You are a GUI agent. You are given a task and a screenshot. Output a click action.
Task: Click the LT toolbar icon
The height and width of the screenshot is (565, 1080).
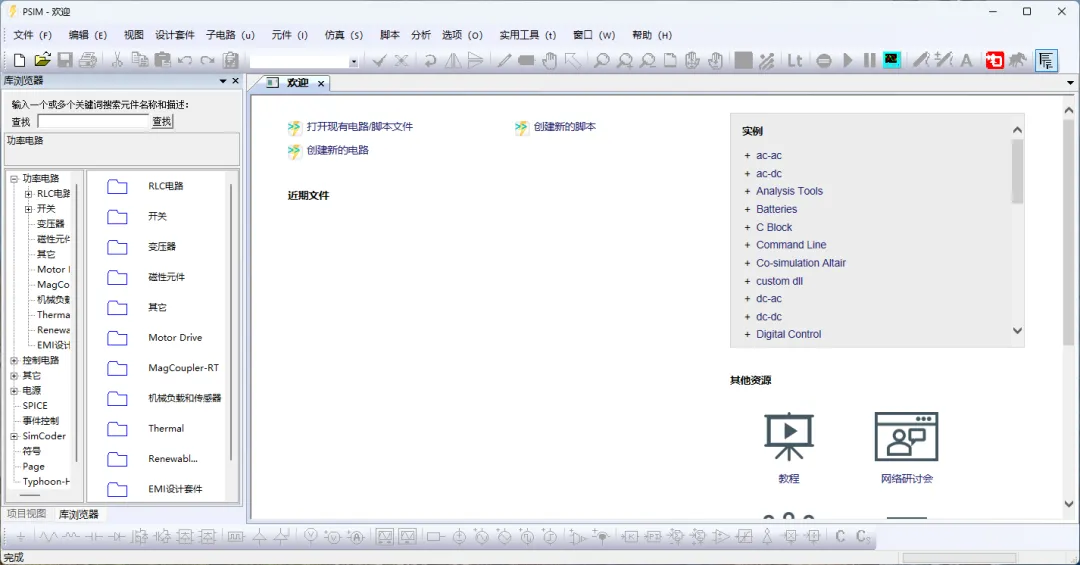pyautogui.click(x=795, y=61)
